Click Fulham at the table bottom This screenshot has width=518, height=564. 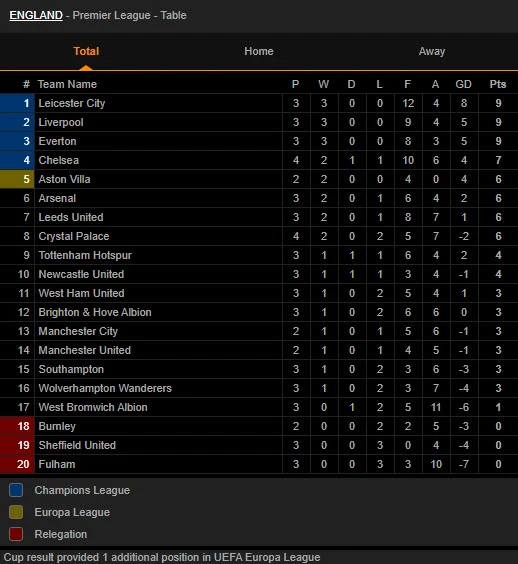tap(57, 464)
